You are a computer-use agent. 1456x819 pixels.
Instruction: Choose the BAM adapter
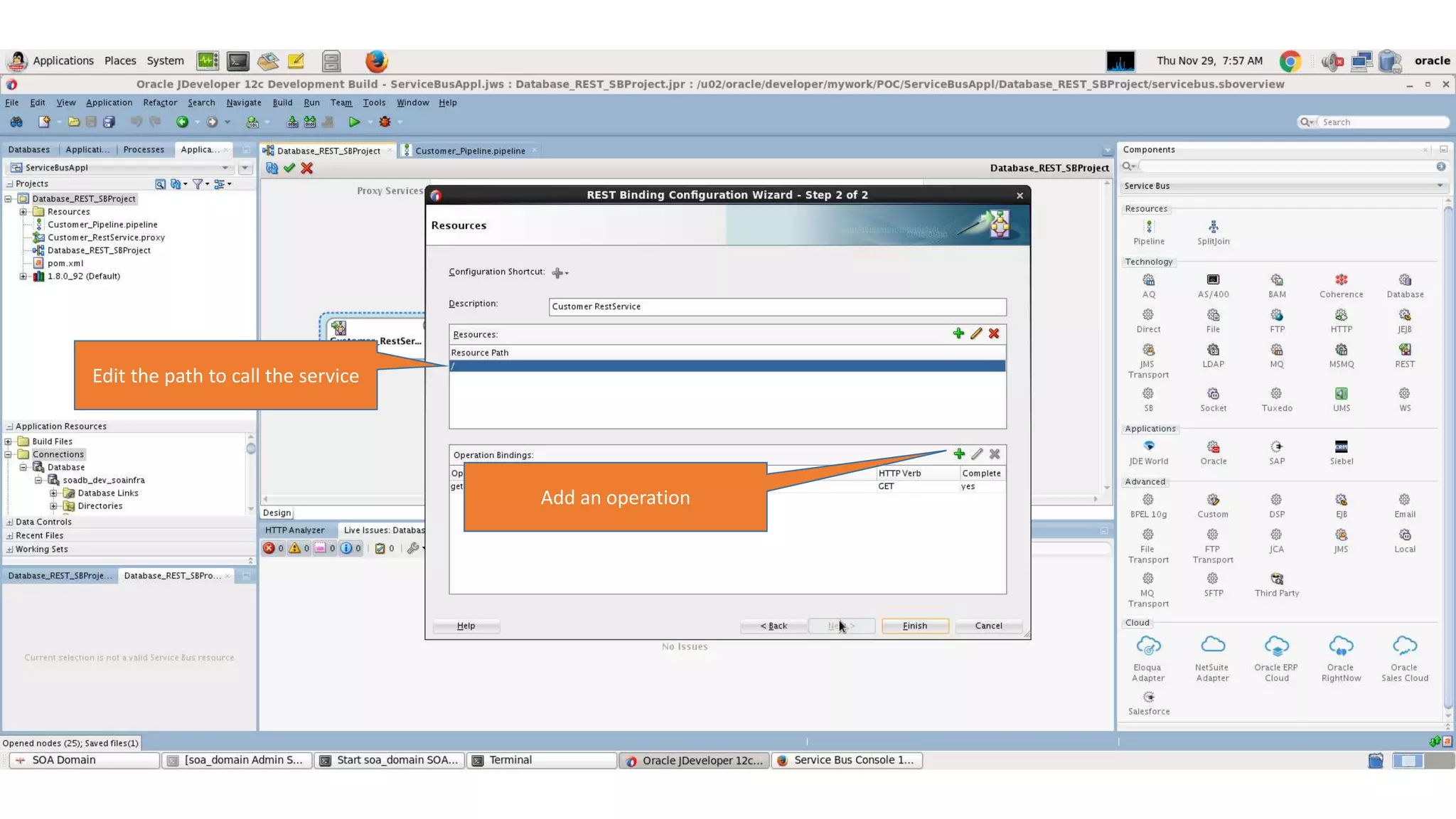(x=1277, y=286)
